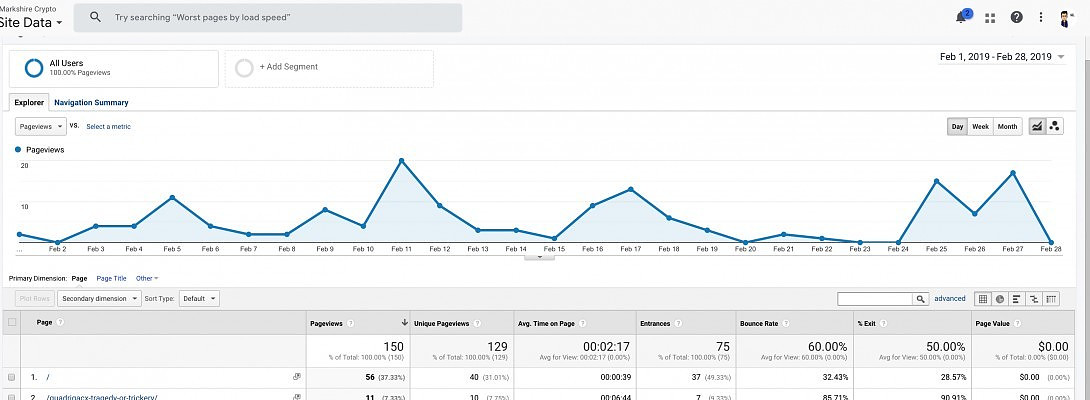This screenshot has height=400, width=1090.
Task: Select the pie chart percentage view
Action: (x=1000, y=298)
